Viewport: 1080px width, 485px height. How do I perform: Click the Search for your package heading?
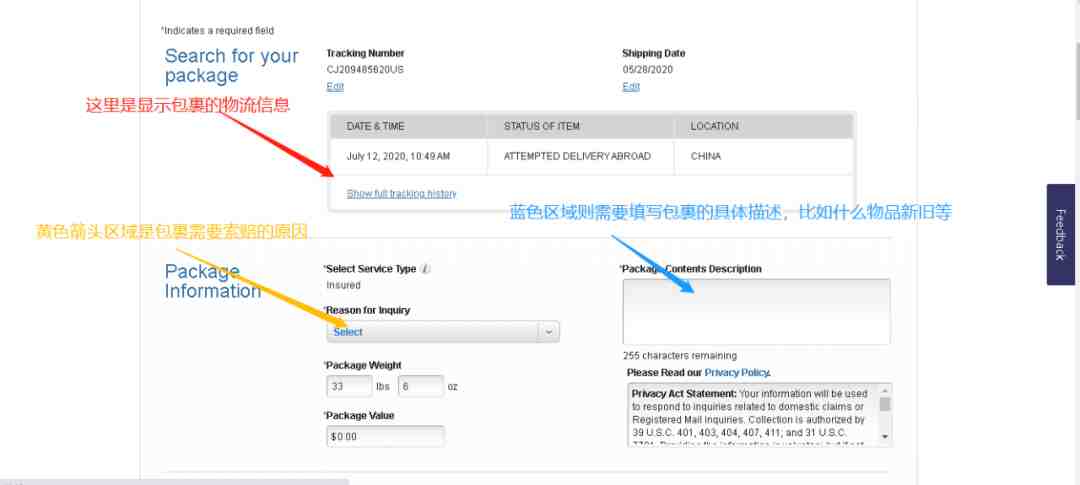pos(231,65)
